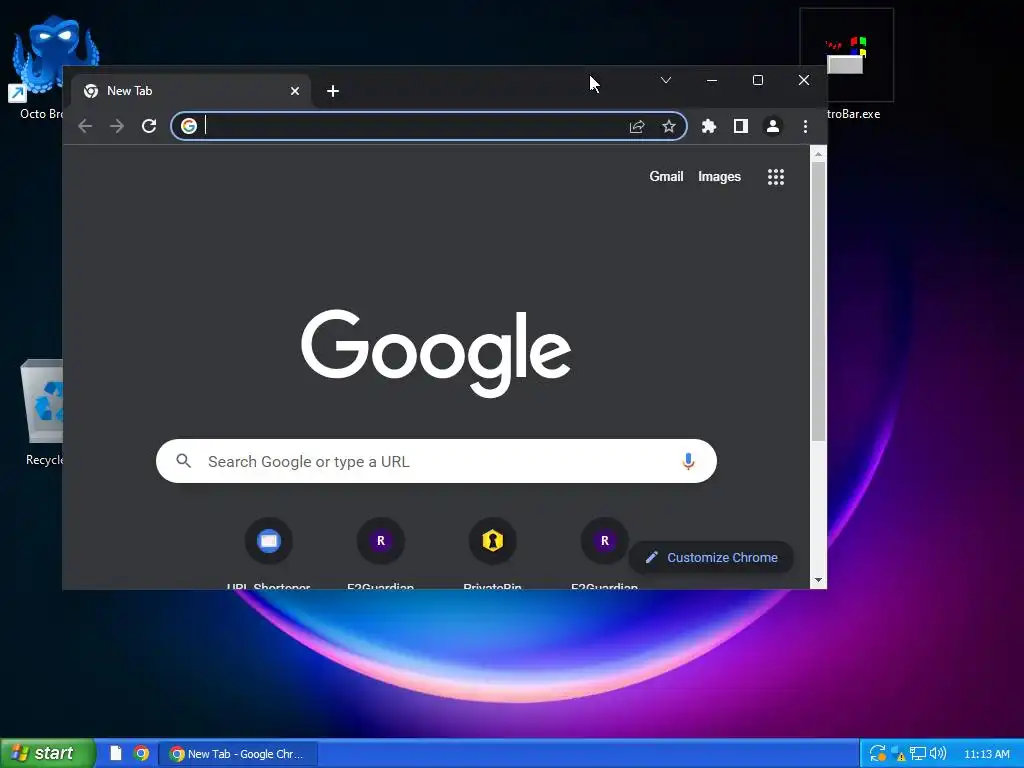Open the Images link

pyautogui.click(x=719, y=176)
